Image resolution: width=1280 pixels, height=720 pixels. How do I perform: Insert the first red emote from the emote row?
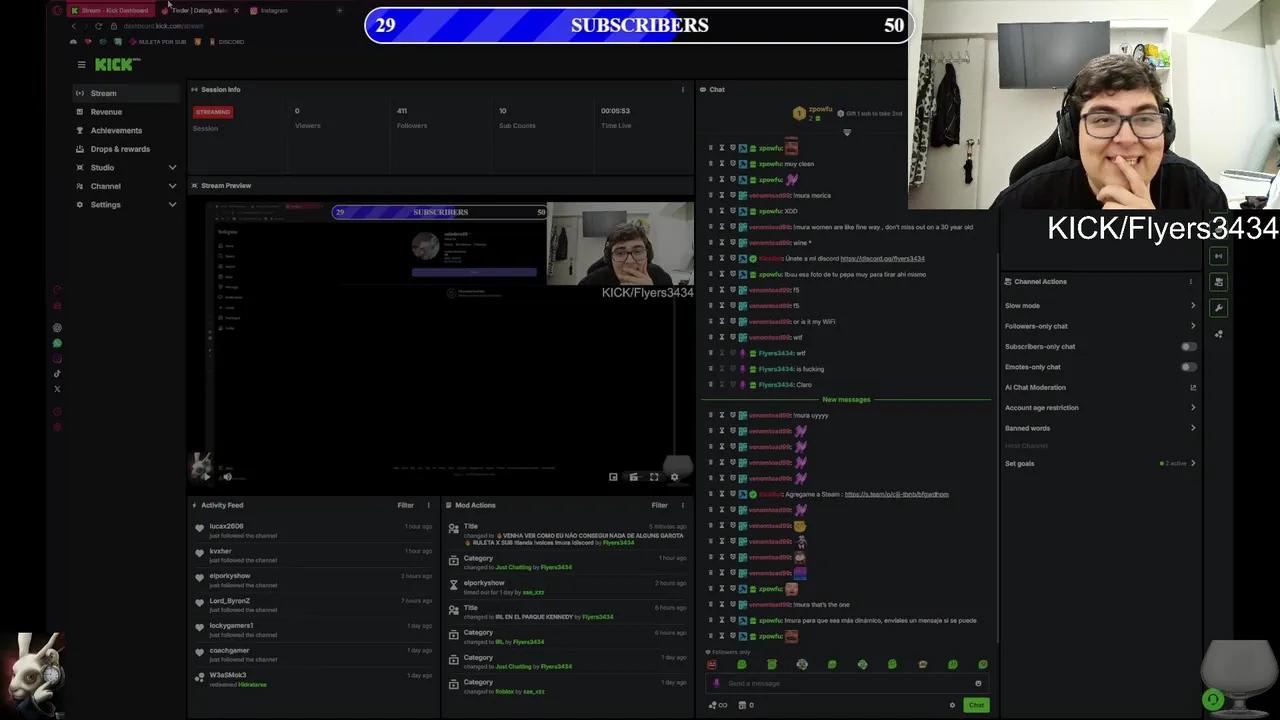[x=712, y=664]
